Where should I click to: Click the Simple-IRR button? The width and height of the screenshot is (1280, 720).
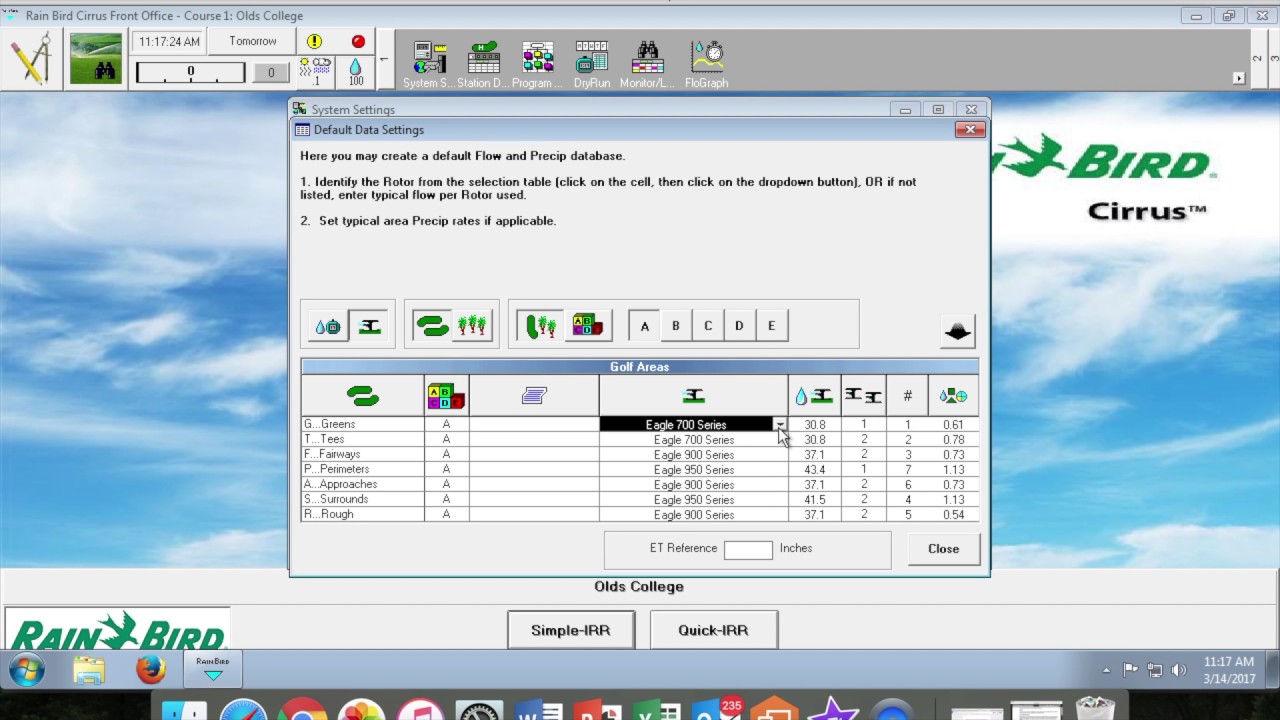[570, 630]
